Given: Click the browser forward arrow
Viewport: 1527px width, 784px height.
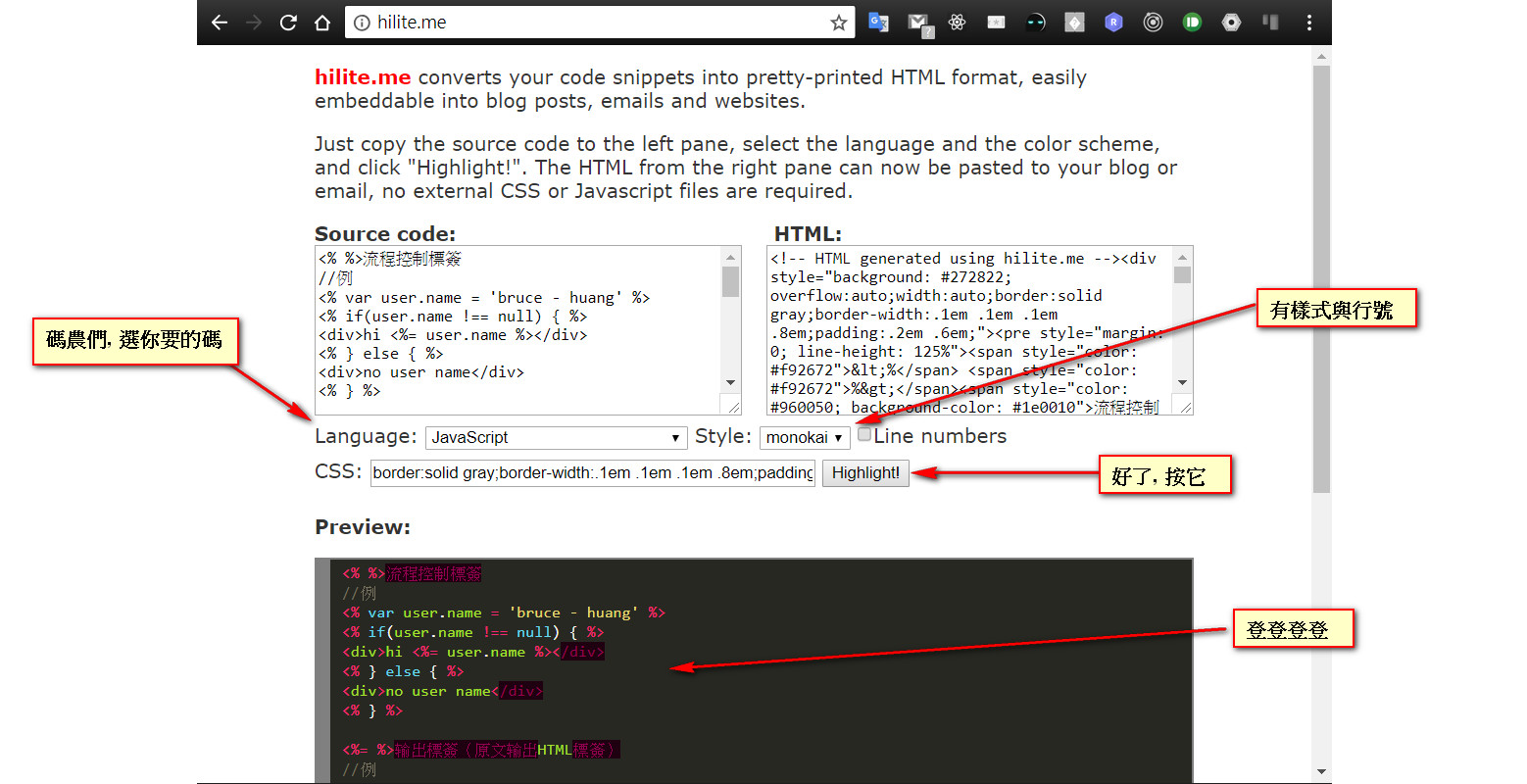Looking at the screenshot, I should [x=254, y=23].
